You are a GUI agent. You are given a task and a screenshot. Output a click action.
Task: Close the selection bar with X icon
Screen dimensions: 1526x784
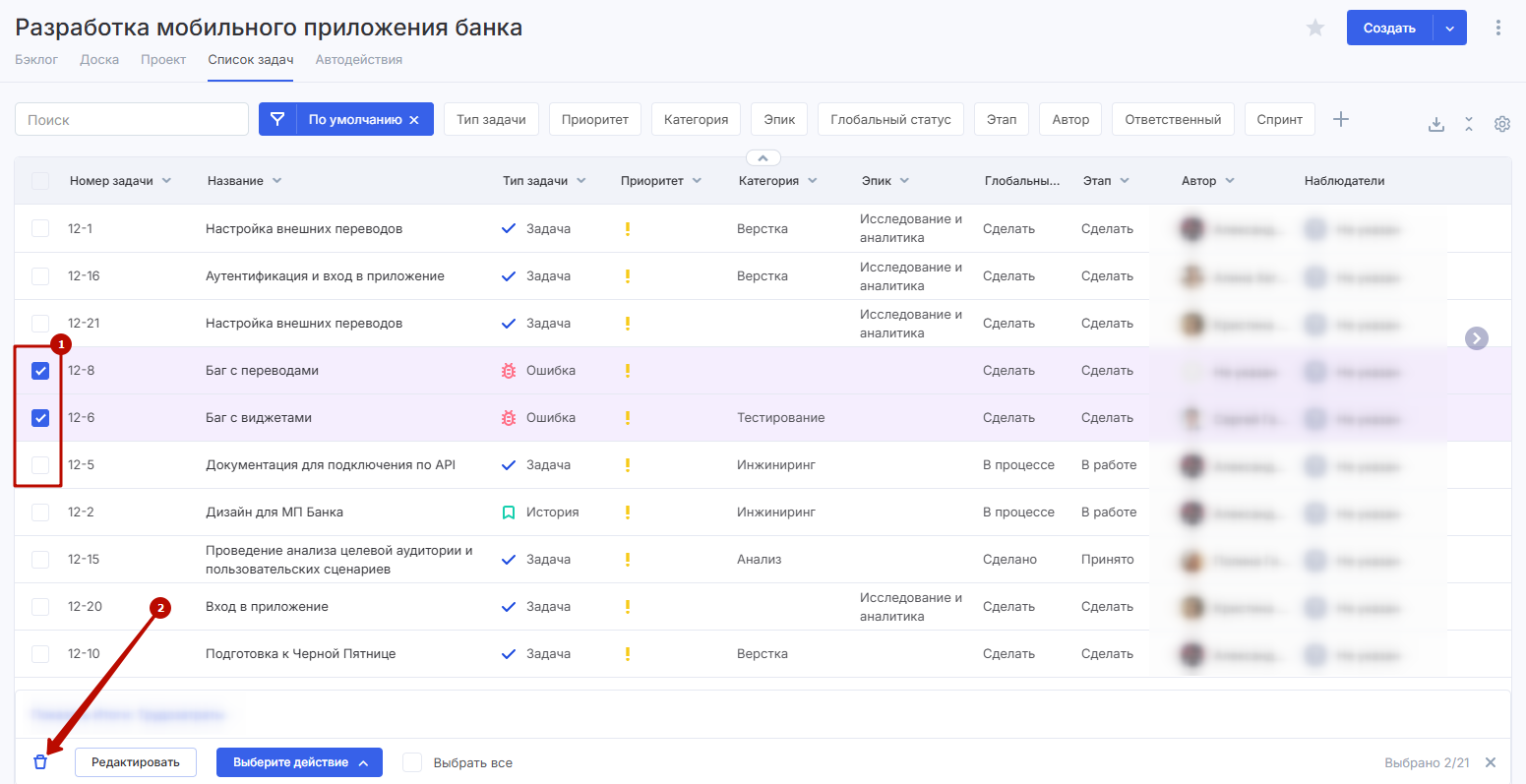coord(1491,762)
